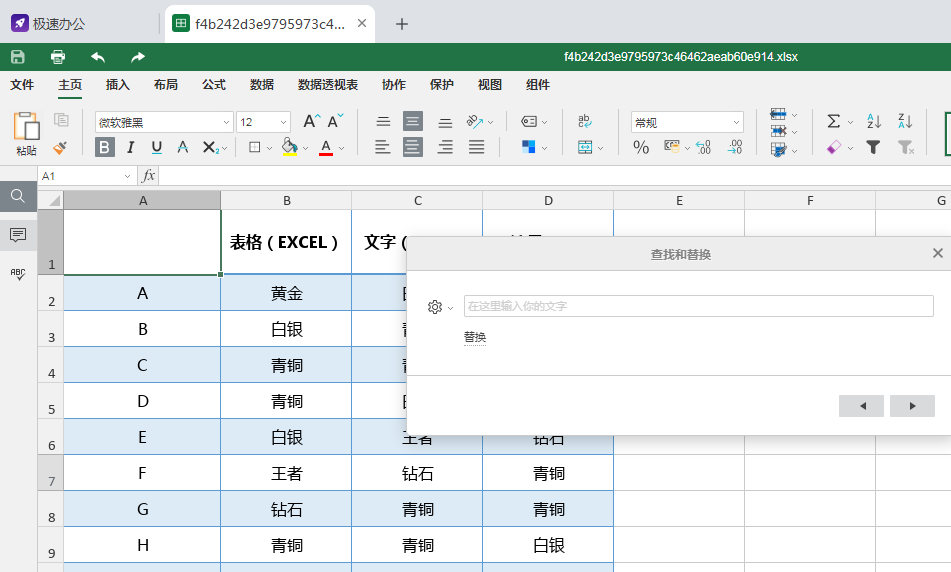
Task: Open the search panel in the left sidebar
Action: click(18, 196)
